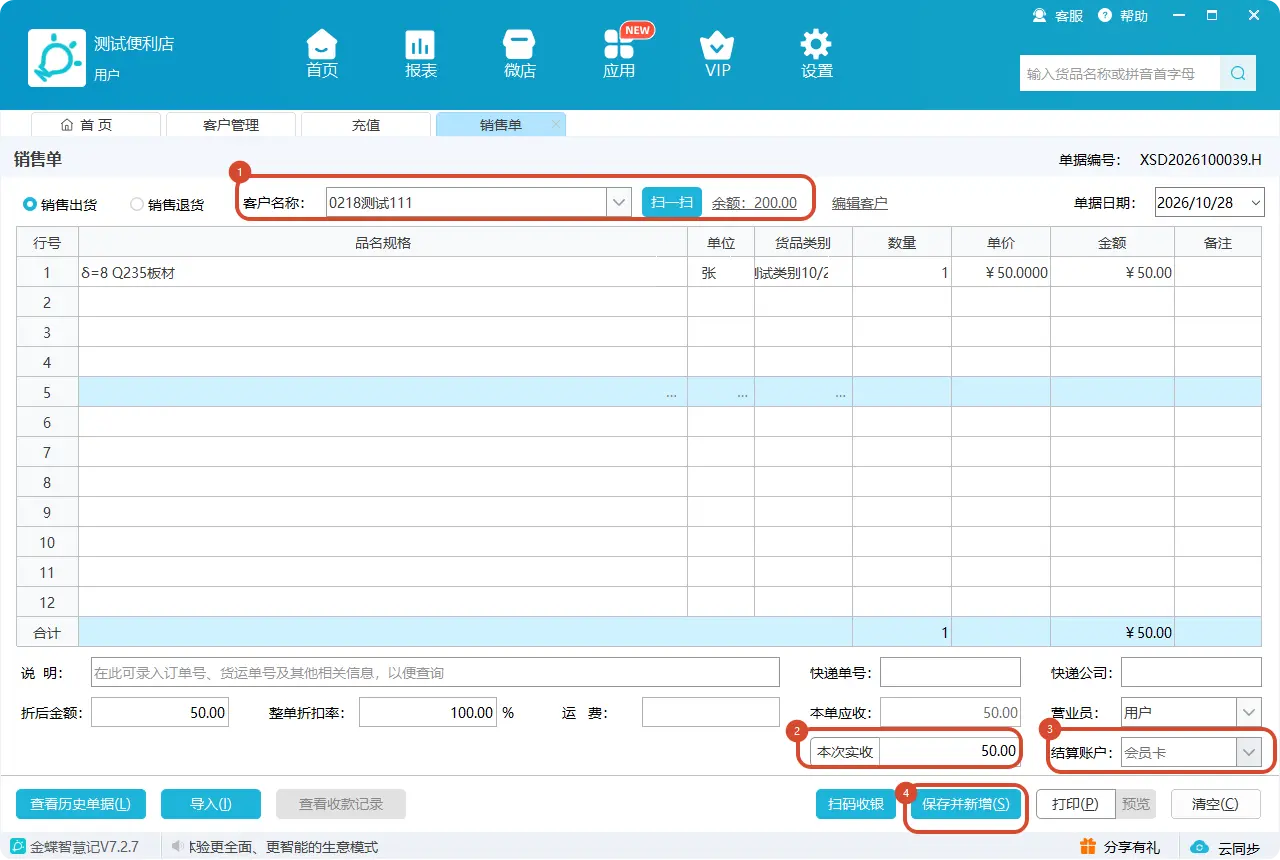The width and height of the screenshot is (1280, 860).
Task: Switch to the 首页 tab
Action: [x=96, y=125]
